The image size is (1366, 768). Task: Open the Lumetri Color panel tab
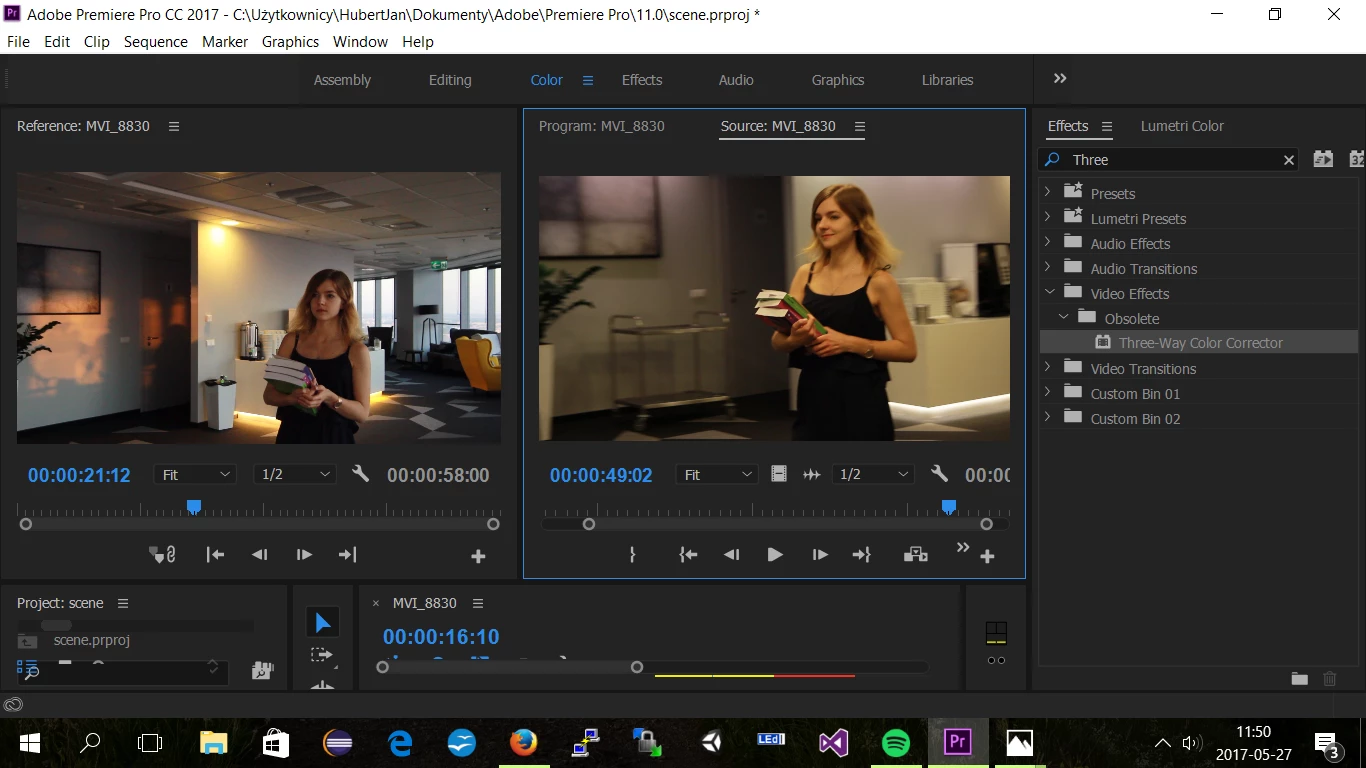(x=1182, y=126)
